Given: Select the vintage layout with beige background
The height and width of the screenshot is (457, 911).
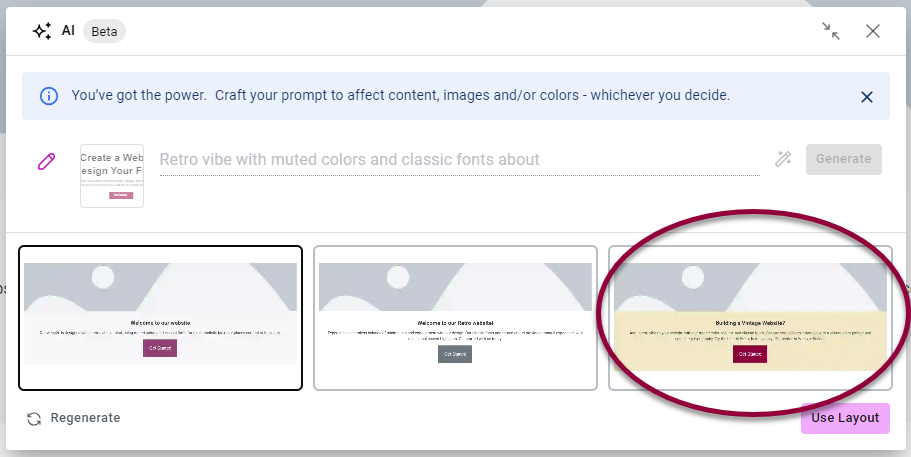Looking at the screenshot, I should (x=750, y=318).
